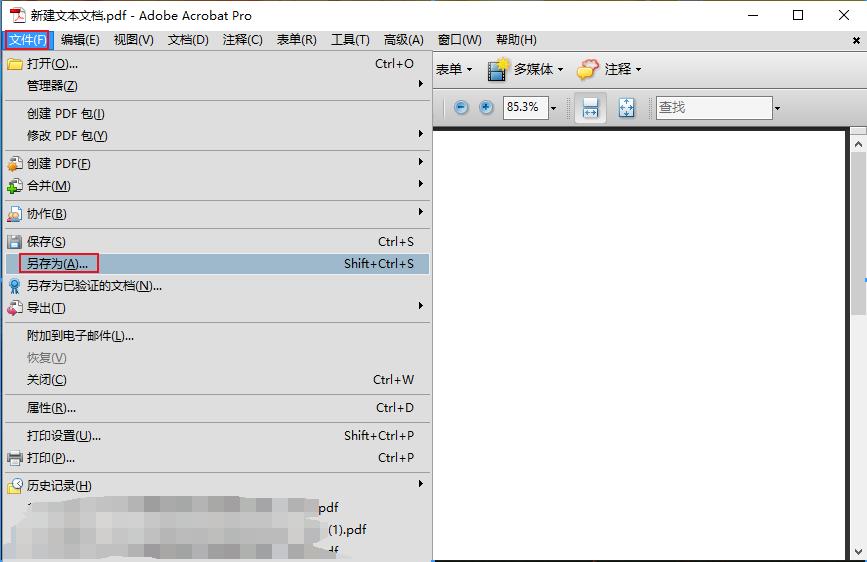This screenshot has height=562, width=867.
Task: Expand the 创建 PDF(F) submenu arrow
Action: click(x=421, y=162)
